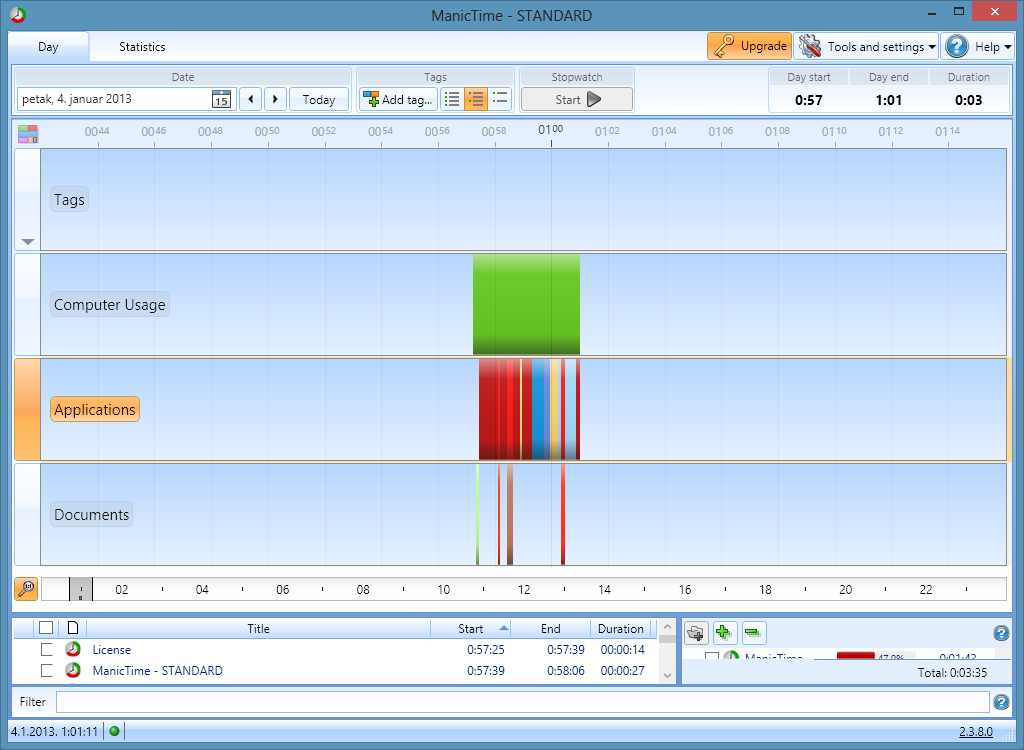This screenshot has height=750, width=1024.
Task: Click the timeline zoom magnifier icon
Action: [26, 589]
